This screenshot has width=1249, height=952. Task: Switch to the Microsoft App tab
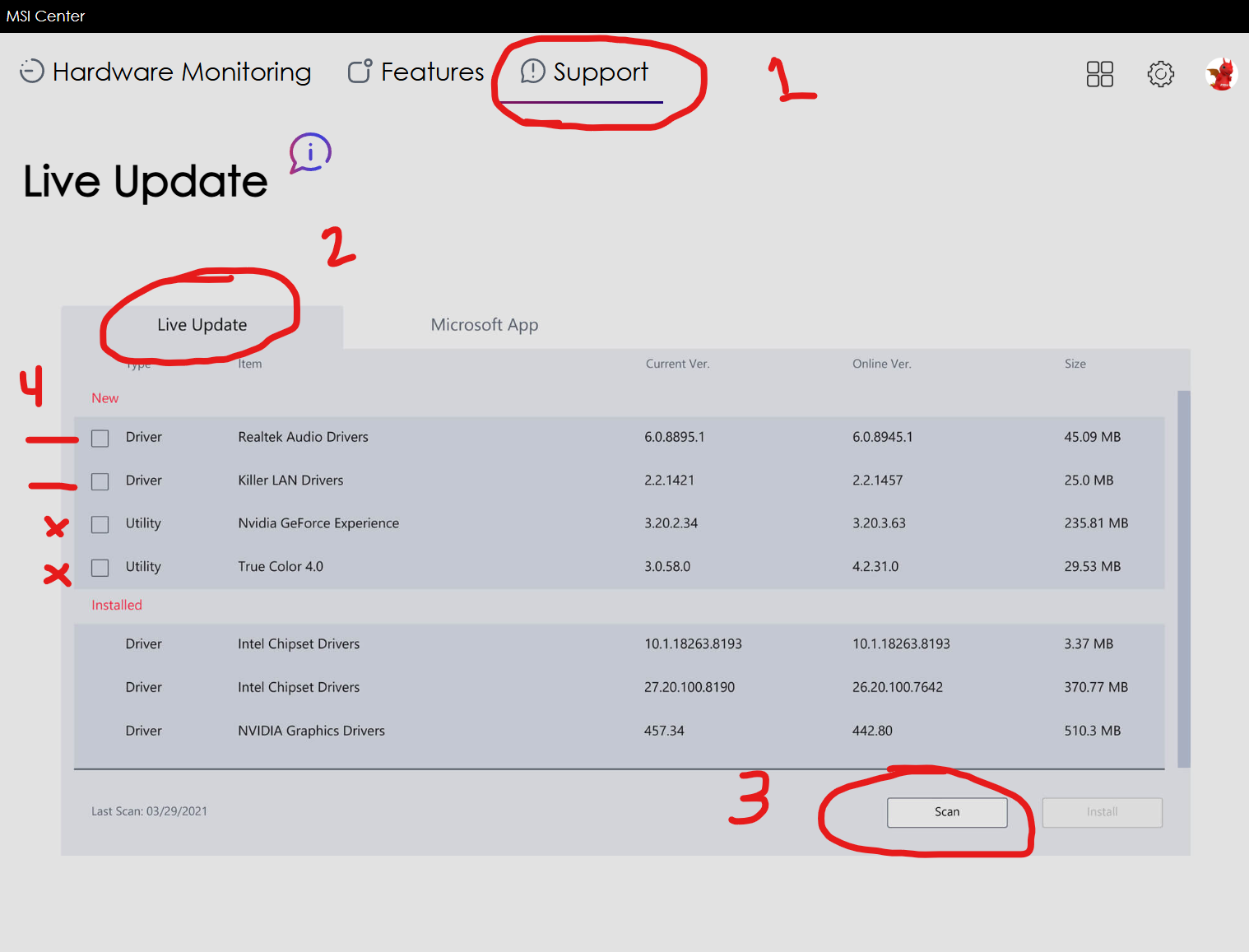click(x=484, y=325)
